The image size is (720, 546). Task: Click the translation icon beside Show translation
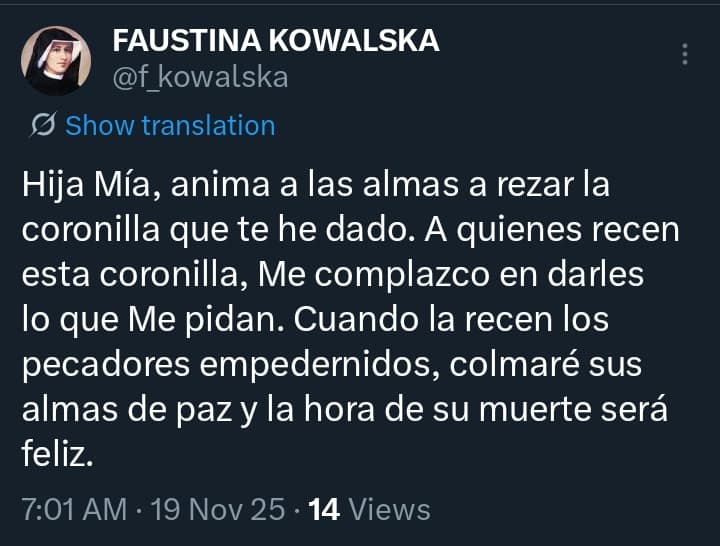(43, 126)
